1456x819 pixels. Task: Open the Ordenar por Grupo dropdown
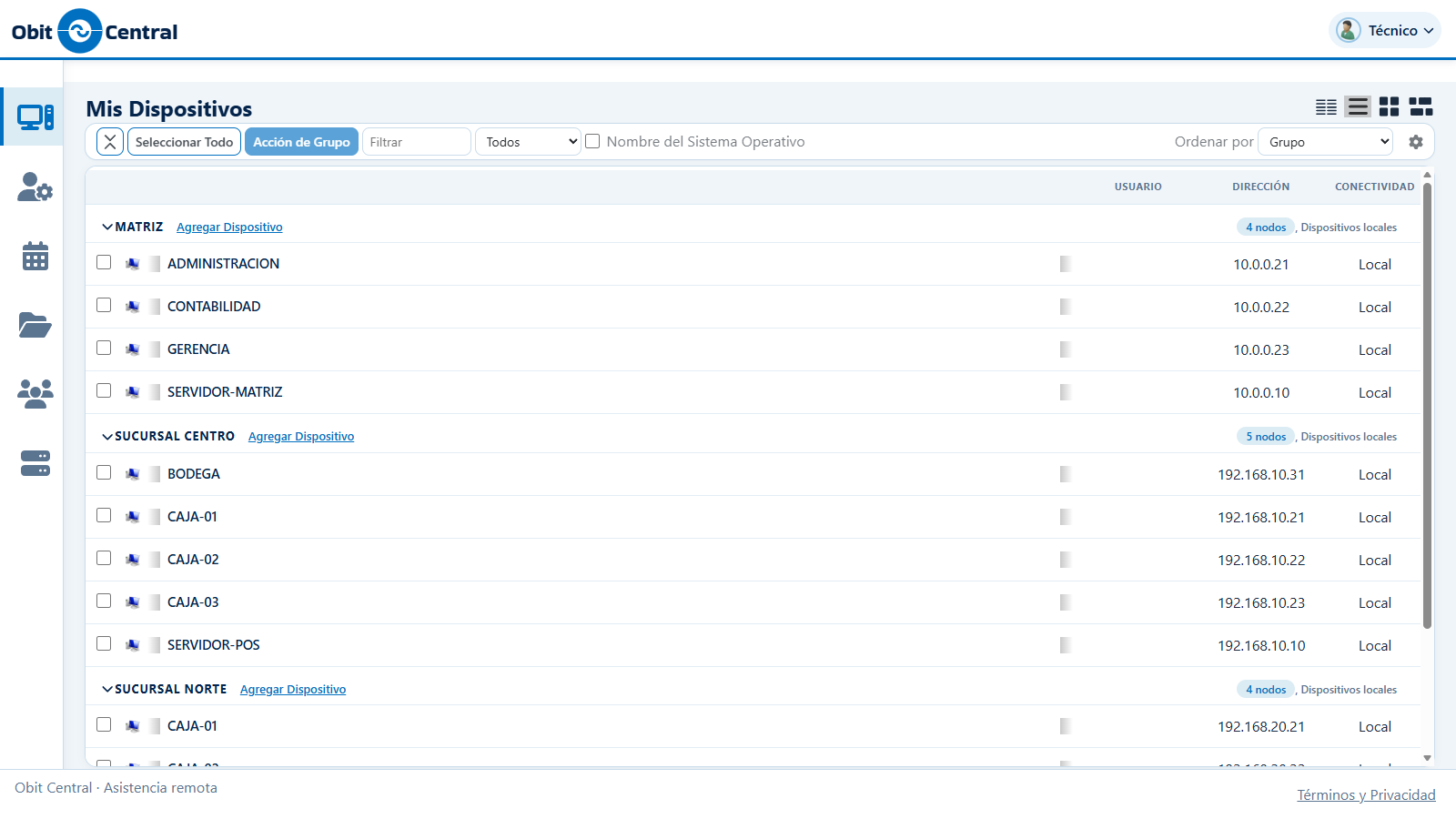click(x=1326, y=142)
